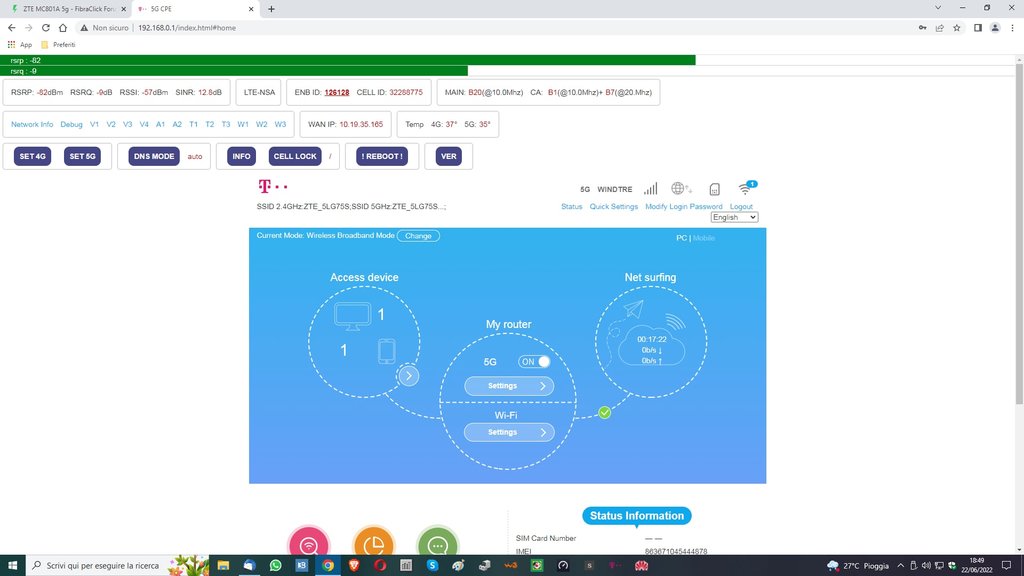
Task: Switch to ZTE MC801A FibraClick browser tab
Action: pyautogui.click(x=65, y=9)
